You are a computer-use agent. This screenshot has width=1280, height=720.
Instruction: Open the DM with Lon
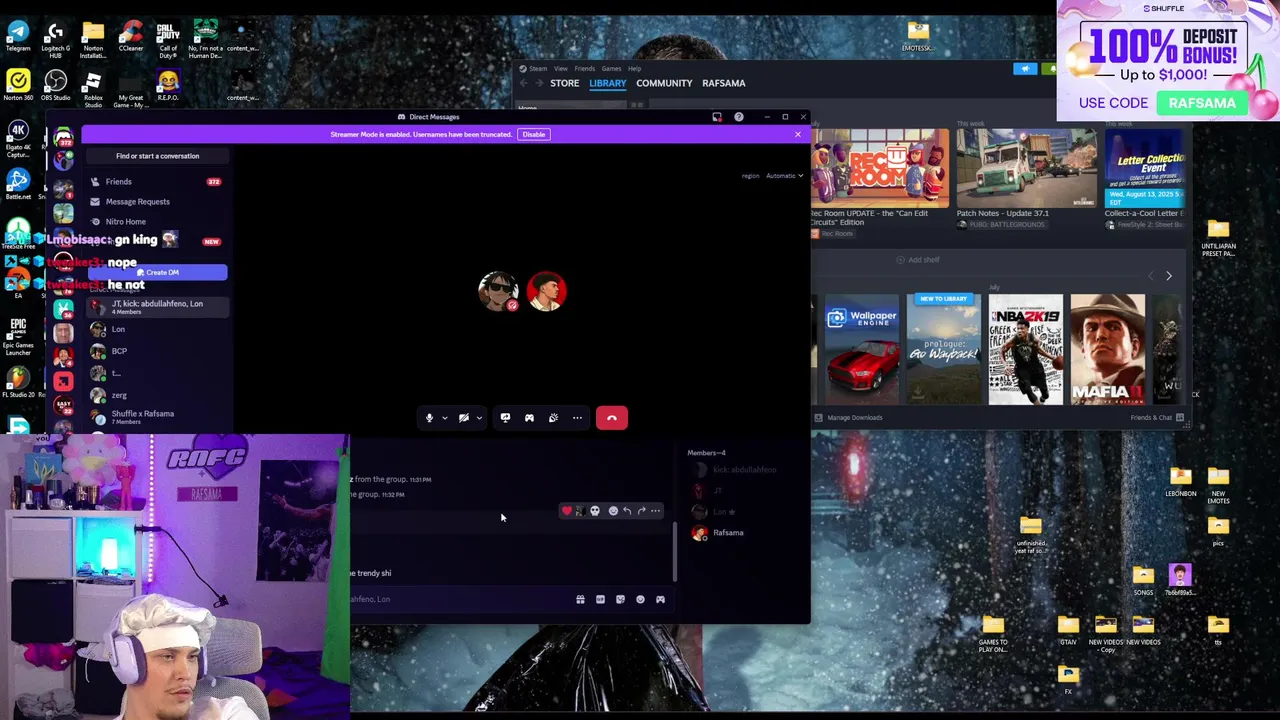click(x=157, y=330)
